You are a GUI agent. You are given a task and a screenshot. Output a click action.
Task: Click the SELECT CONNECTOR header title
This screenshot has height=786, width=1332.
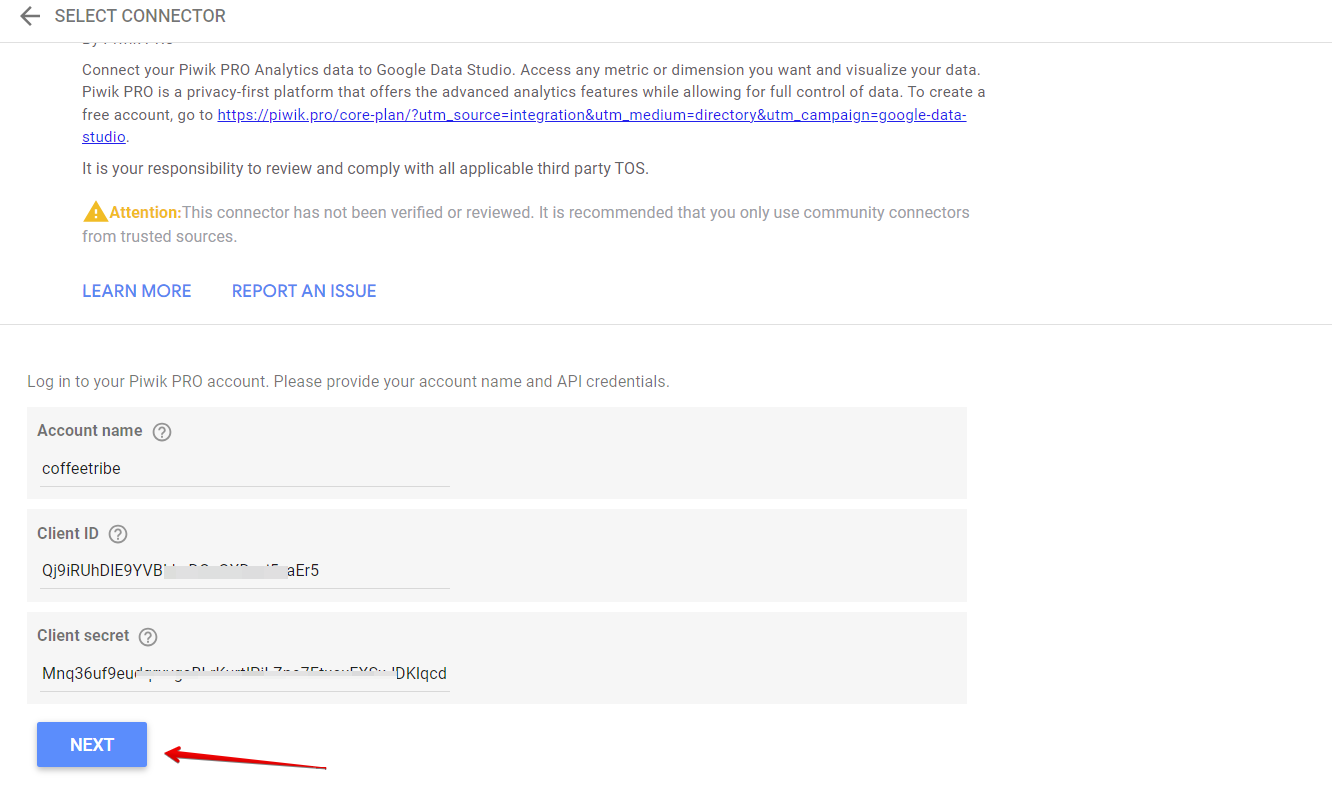[140, 16]
